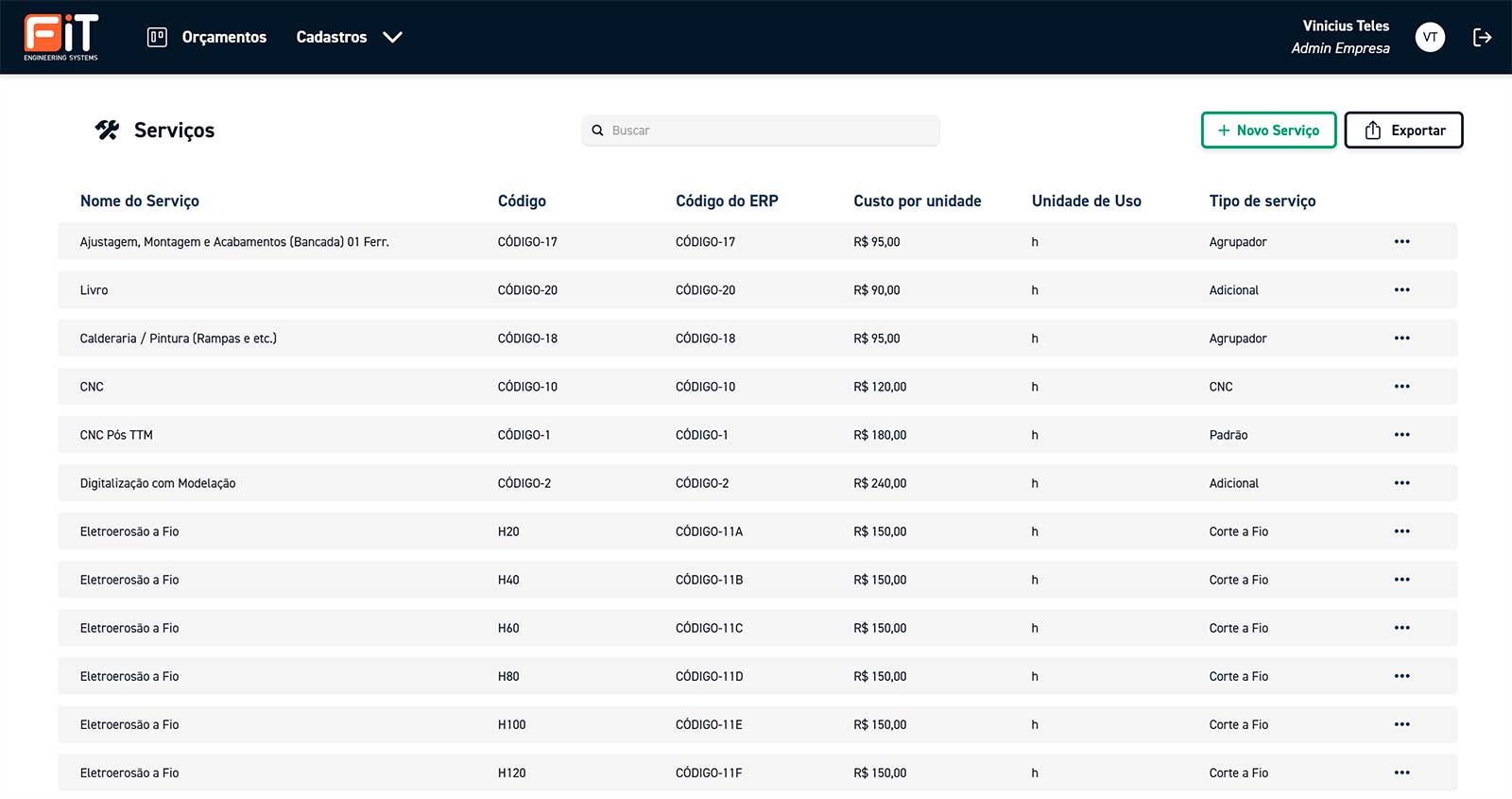Open three-dots menu for Calderaria / Pintura
Viewport: 1512px width, 799px height.
point(1401,339)
